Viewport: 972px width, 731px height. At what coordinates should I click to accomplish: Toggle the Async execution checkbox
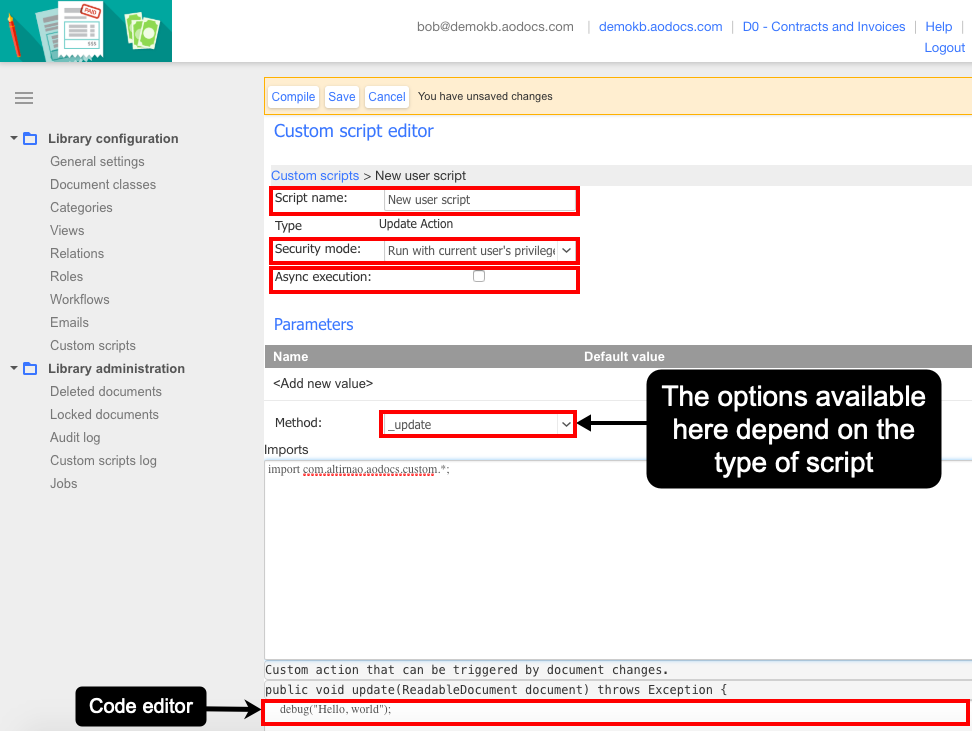[479, 277]
